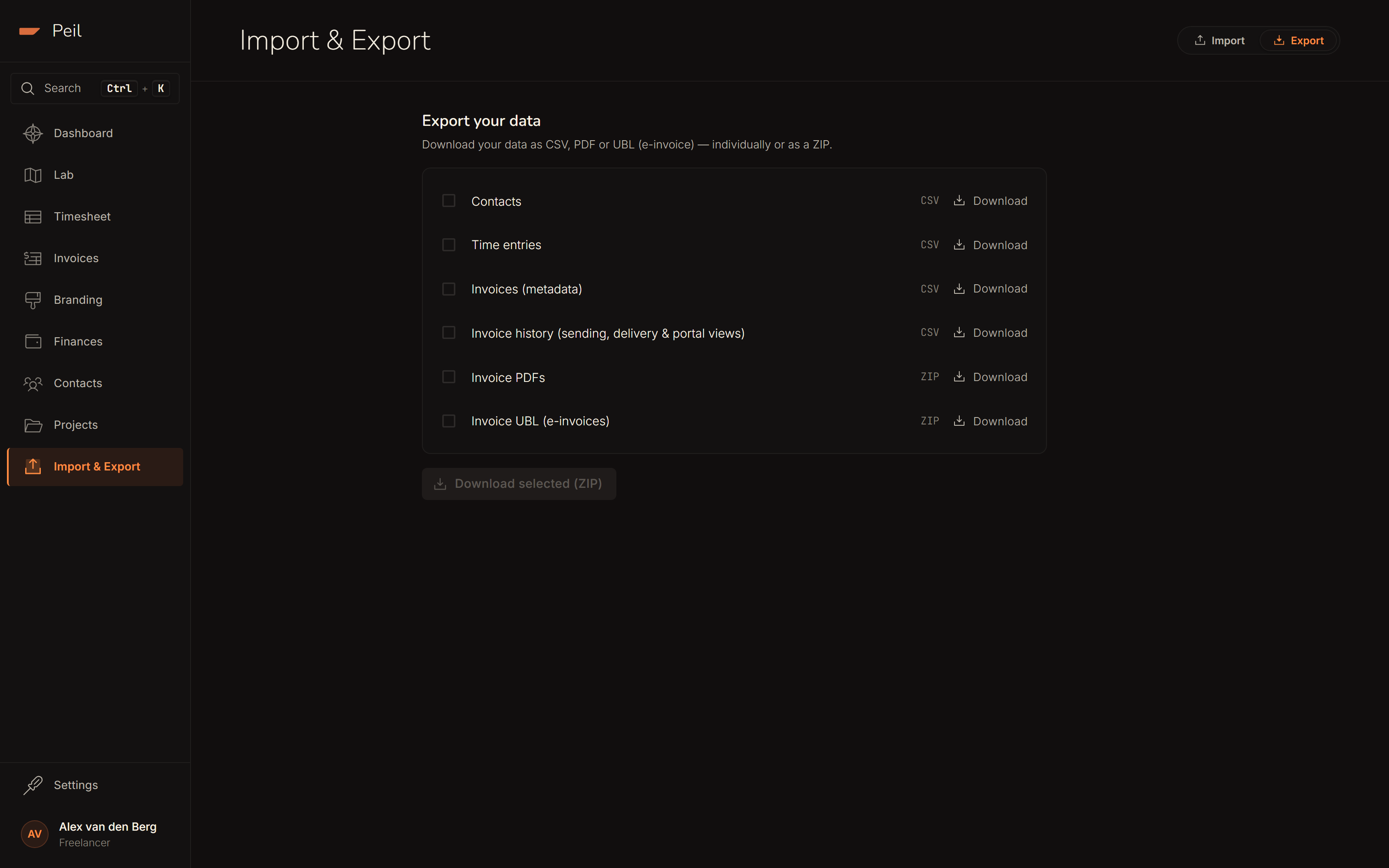Click the Invoices sidebar icon
Viewport: 1389px width, 868px height.
[x=33, y=258]
